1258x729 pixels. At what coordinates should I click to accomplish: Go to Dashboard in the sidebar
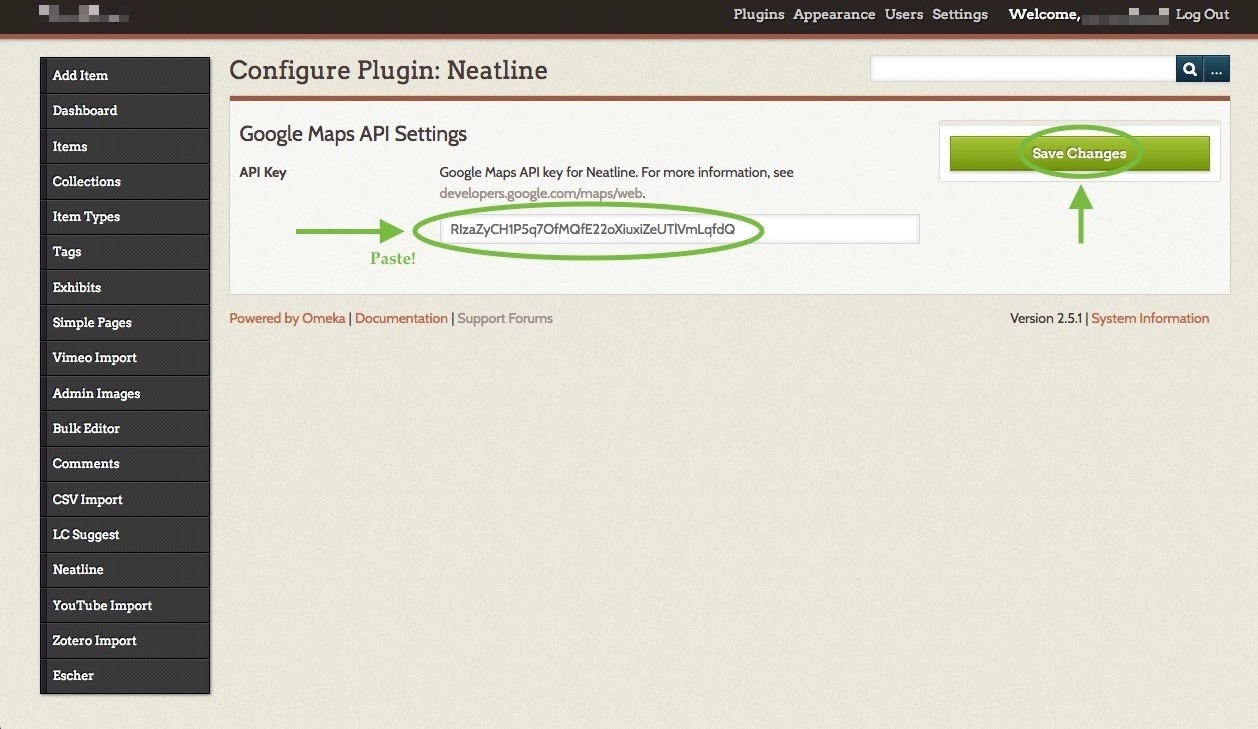click(x=125, y=111)
